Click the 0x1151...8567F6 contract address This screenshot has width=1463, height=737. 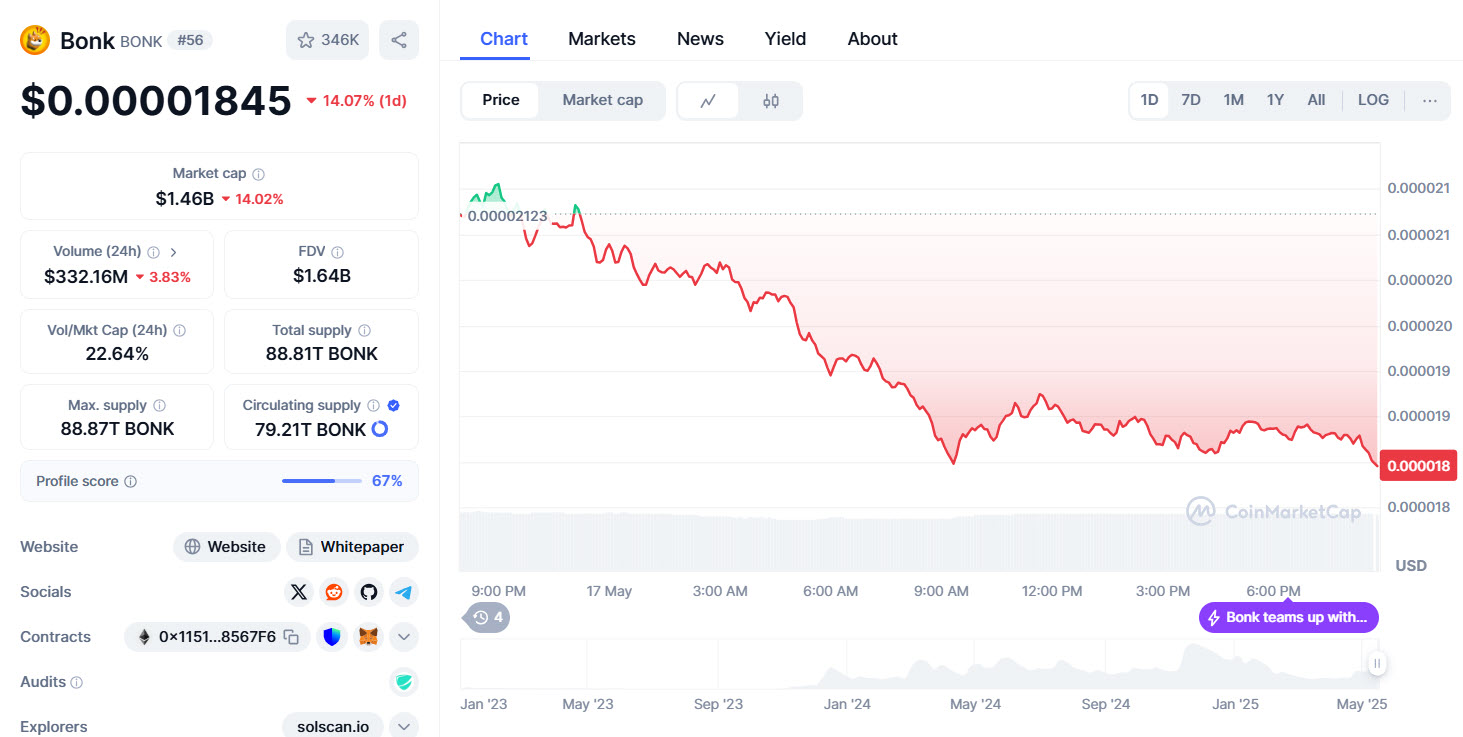[x=217, y=637]
